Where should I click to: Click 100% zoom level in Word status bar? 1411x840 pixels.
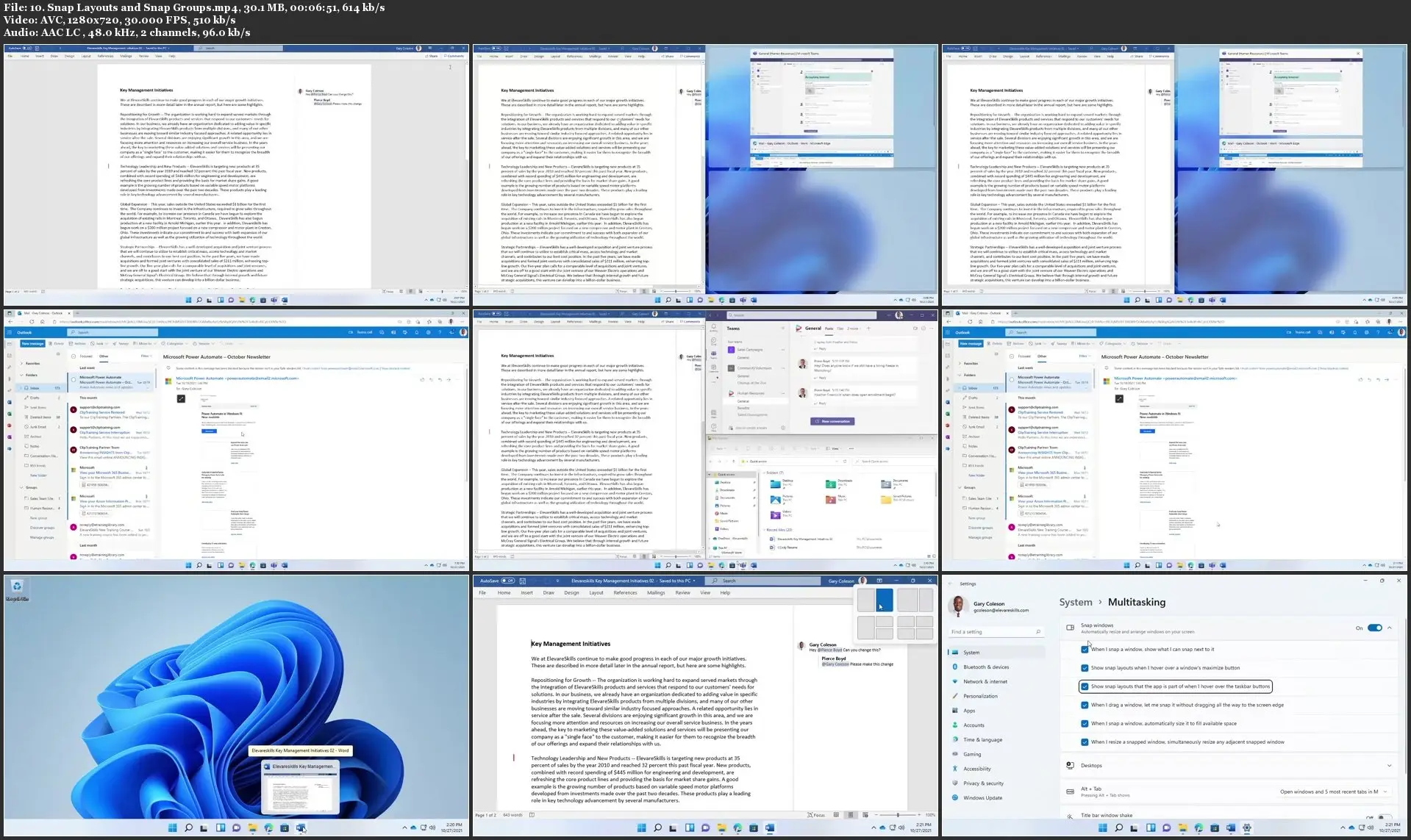click(930, 815)
